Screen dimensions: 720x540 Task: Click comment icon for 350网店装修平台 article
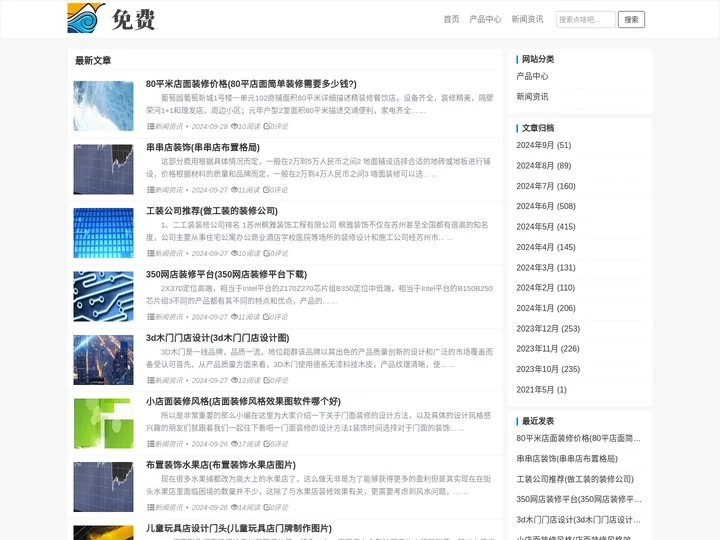click(266, 317)
